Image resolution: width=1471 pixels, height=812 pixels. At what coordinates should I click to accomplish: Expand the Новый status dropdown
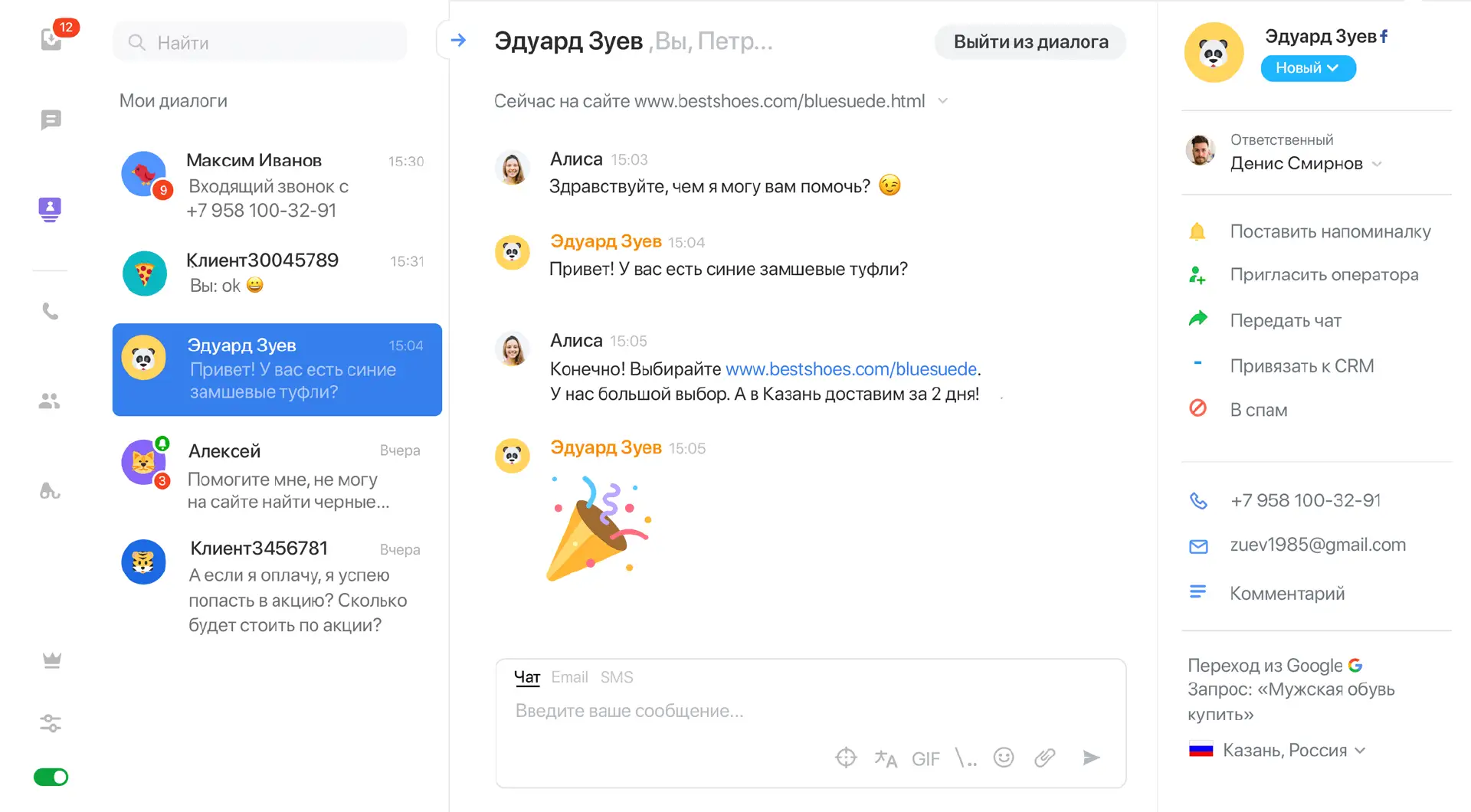pos(1308,68)
